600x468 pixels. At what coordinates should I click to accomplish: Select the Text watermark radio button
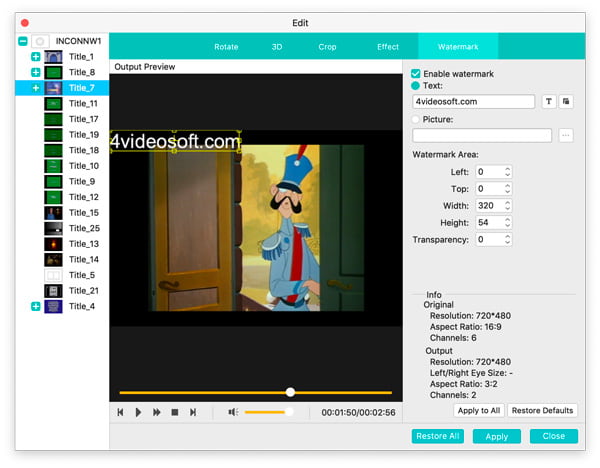pos(416,86)
